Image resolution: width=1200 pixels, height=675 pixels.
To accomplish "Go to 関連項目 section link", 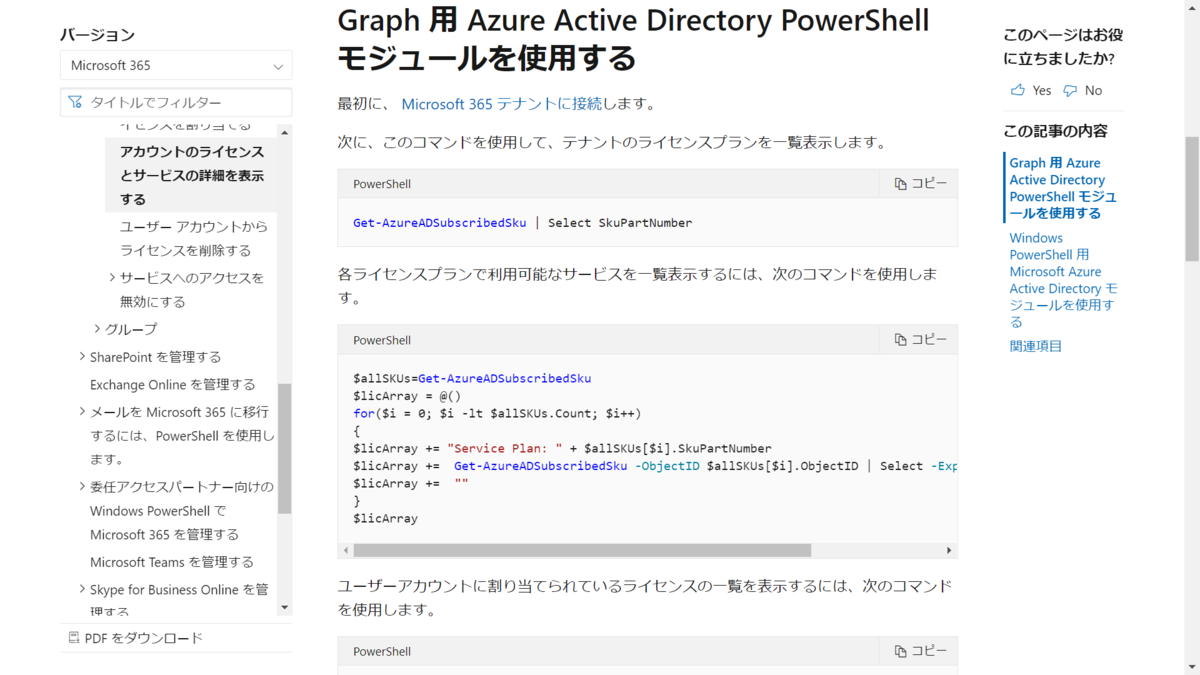I will [1036, 346].
